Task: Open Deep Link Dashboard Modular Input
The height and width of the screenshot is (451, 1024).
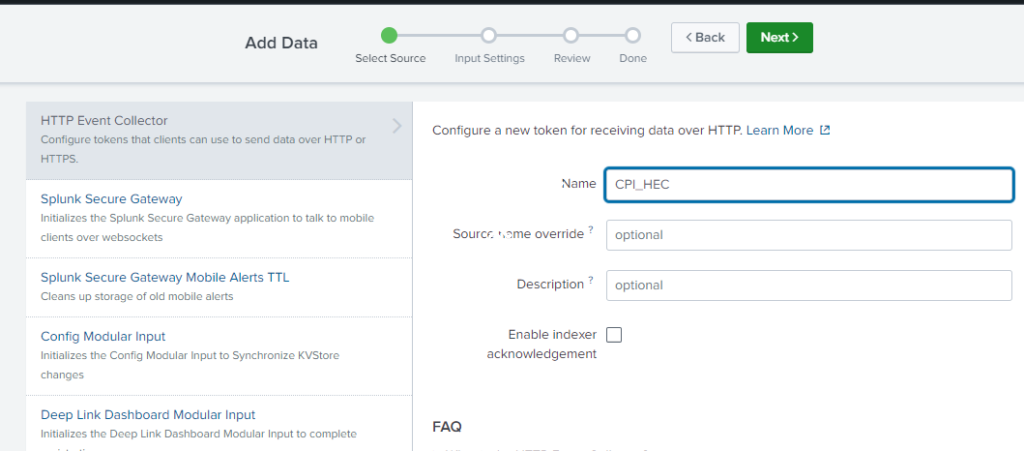Action: (148, 414)
